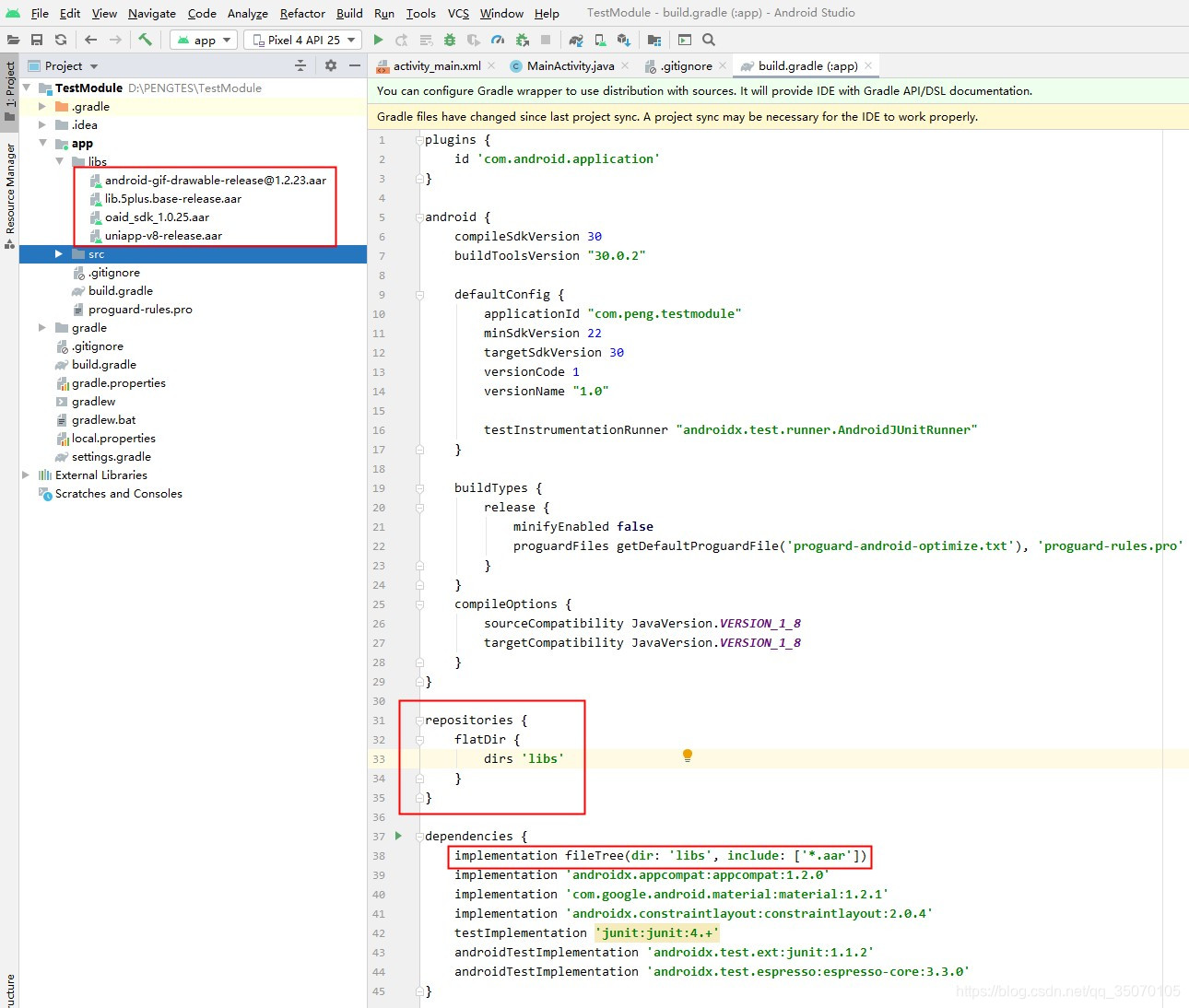
Task: Expand the gradle folder
Action: pyautogui.click(x=42, y=327)
